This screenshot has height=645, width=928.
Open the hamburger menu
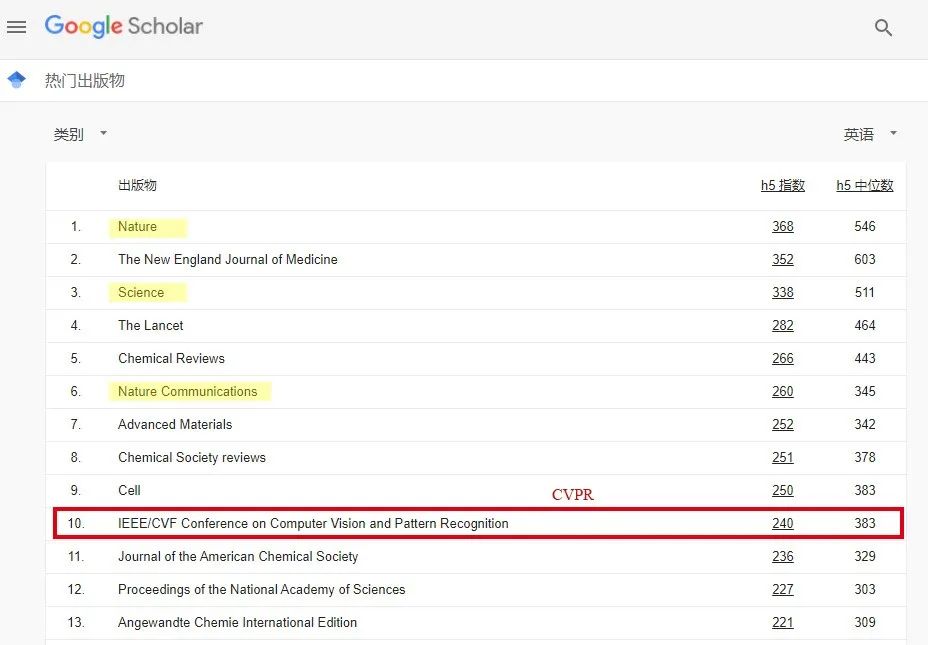click(x=16, y=27)
